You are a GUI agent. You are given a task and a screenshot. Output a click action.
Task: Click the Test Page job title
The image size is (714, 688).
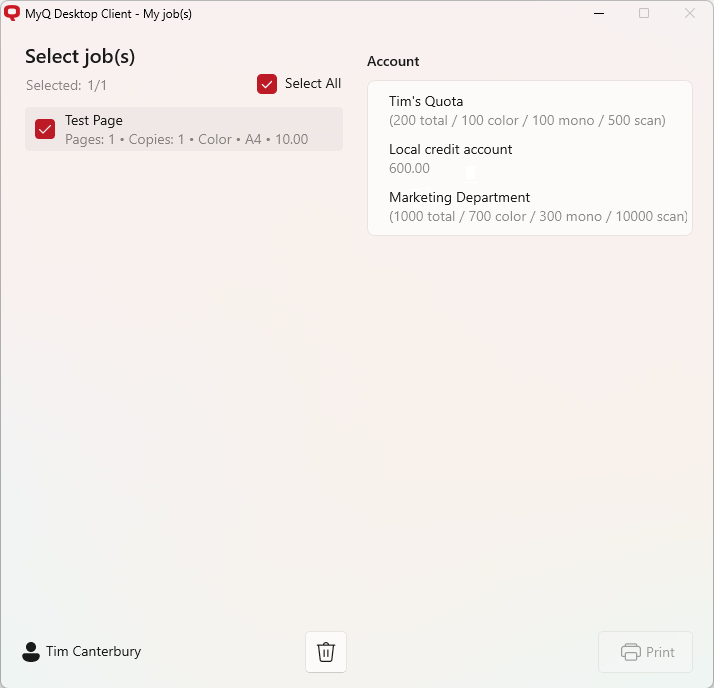(94, 120)
